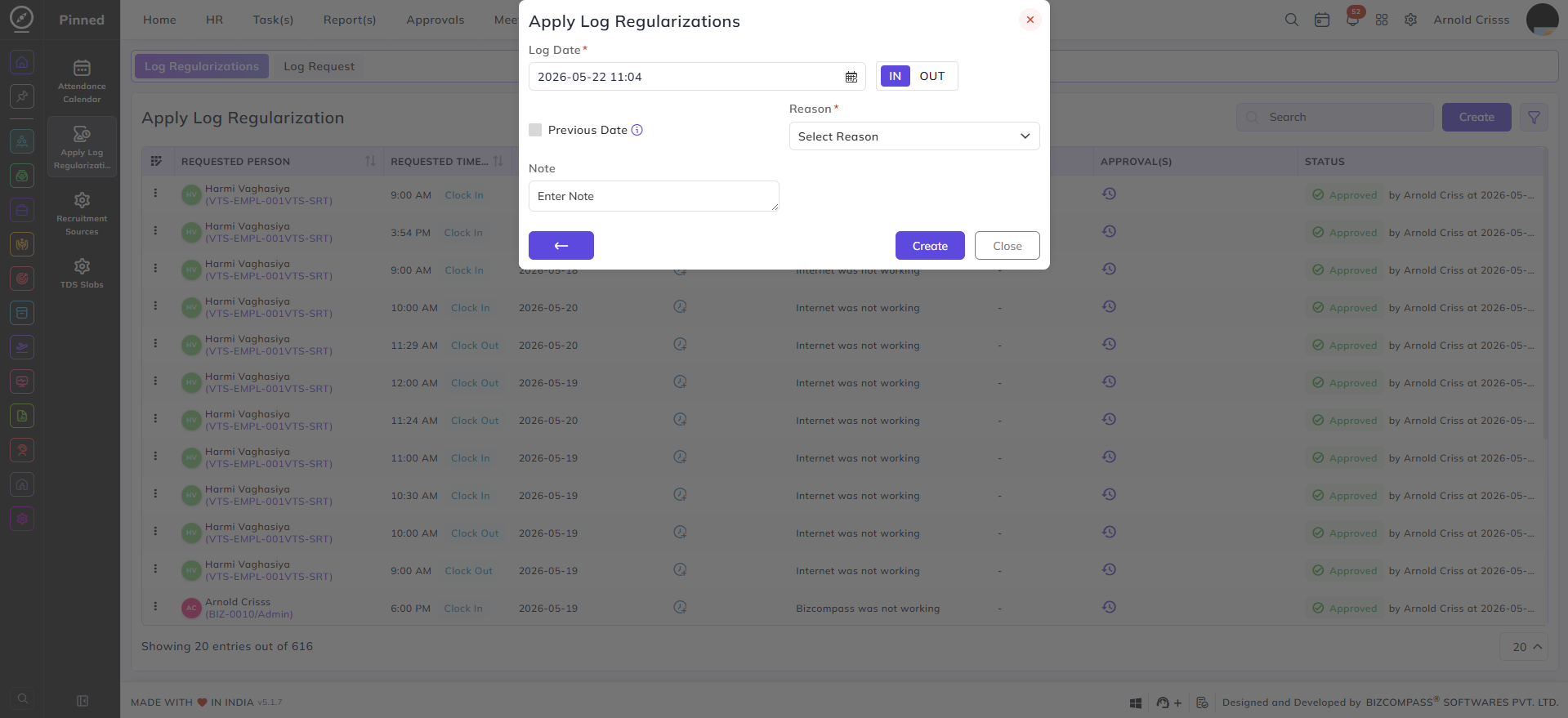The image size is (1568, 718).
Task: Open the Attendance Calendar sidebar item
Action: click(x=82, y=81)
